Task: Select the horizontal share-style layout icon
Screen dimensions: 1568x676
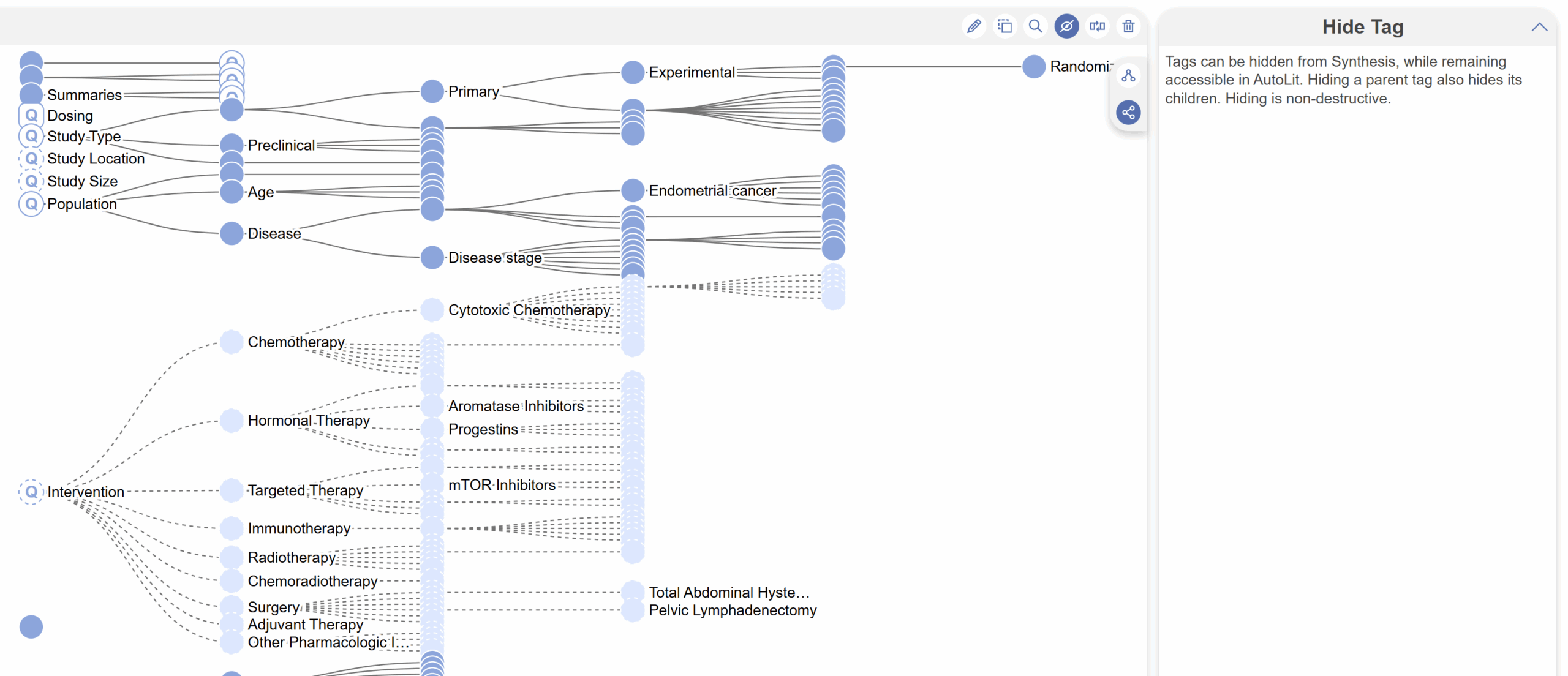Action: (1128, 113)
